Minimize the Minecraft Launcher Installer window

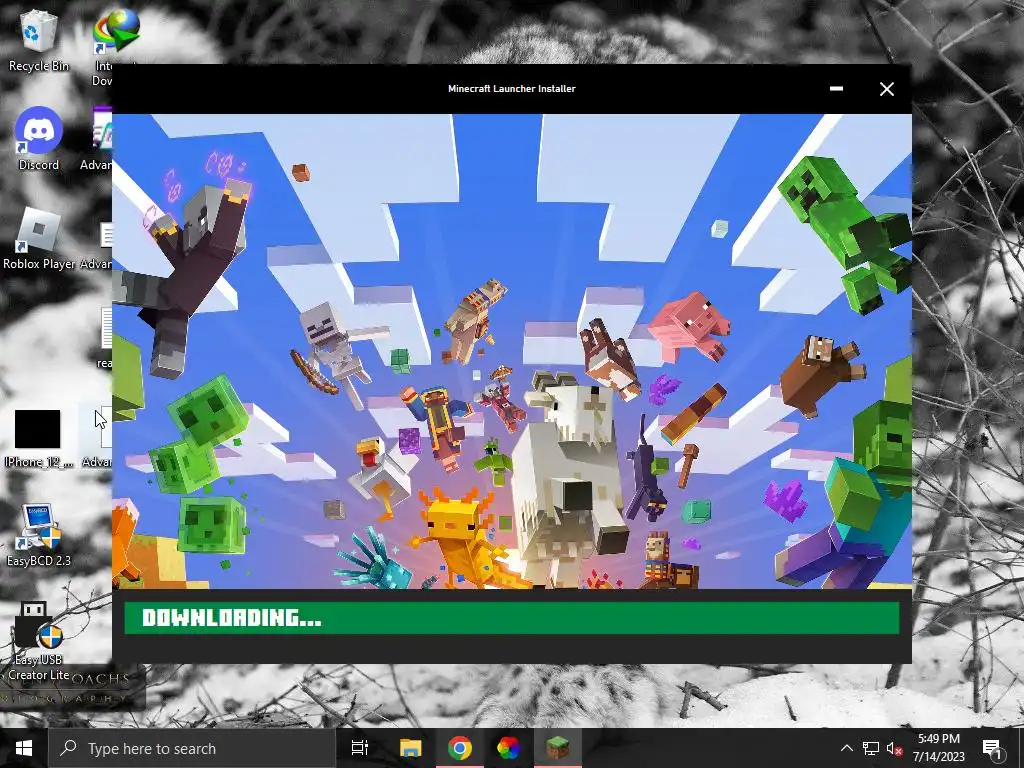click(836, 89)
